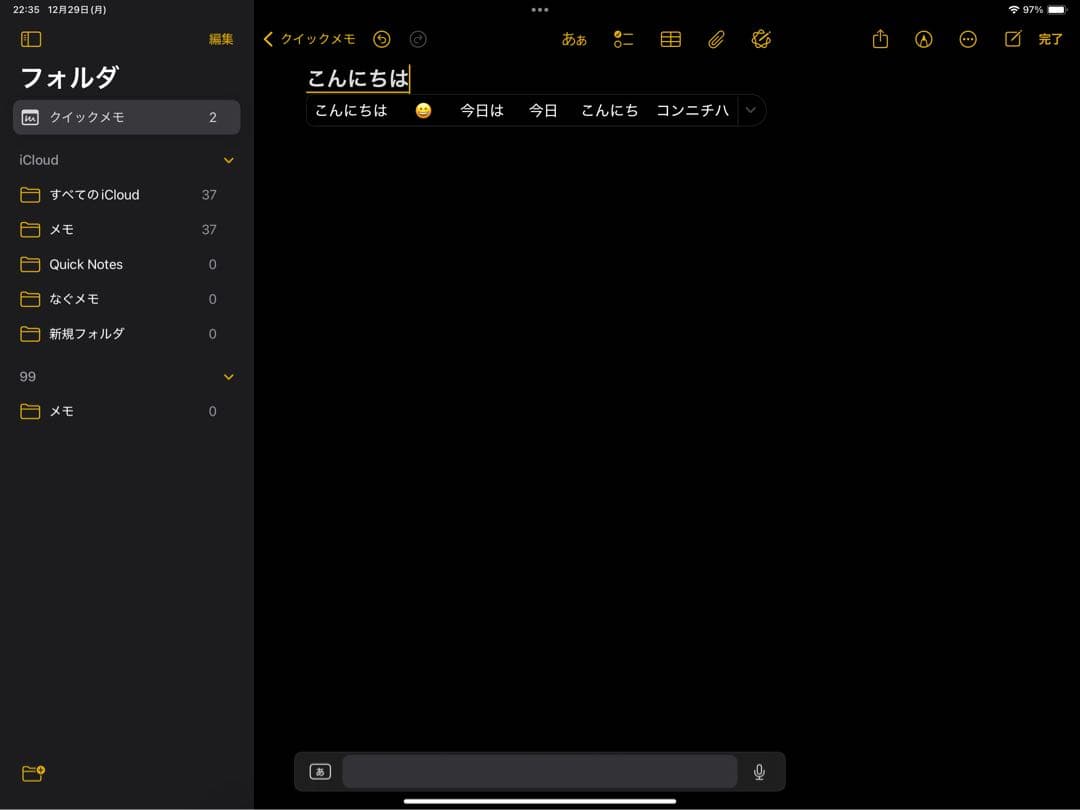This screenshot has height=810, width=1080.
Task: Expand the conversion candidates list arrow
Action: click(x=751, y=110)
